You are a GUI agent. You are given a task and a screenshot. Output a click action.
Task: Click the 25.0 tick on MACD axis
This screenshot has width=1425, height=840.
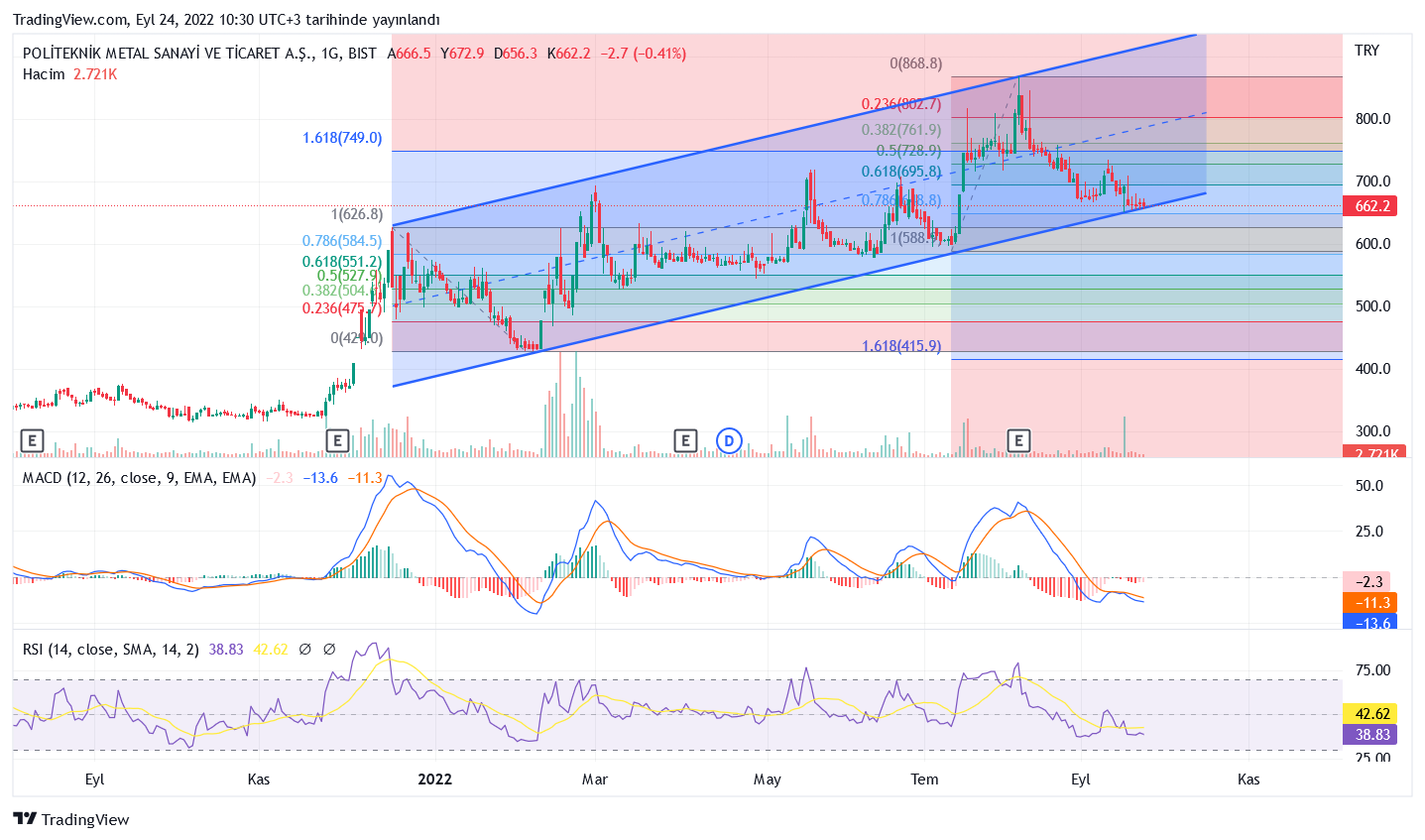point(1369,532)
